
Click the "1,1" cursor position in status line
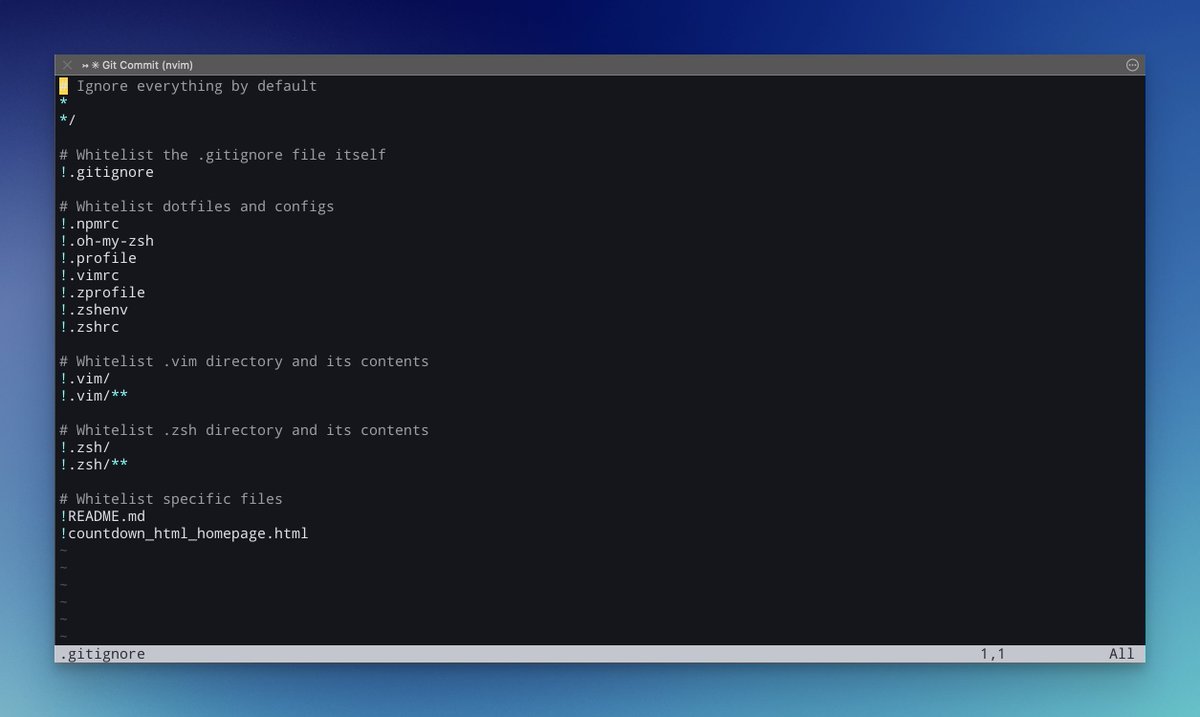coord(992,654)
